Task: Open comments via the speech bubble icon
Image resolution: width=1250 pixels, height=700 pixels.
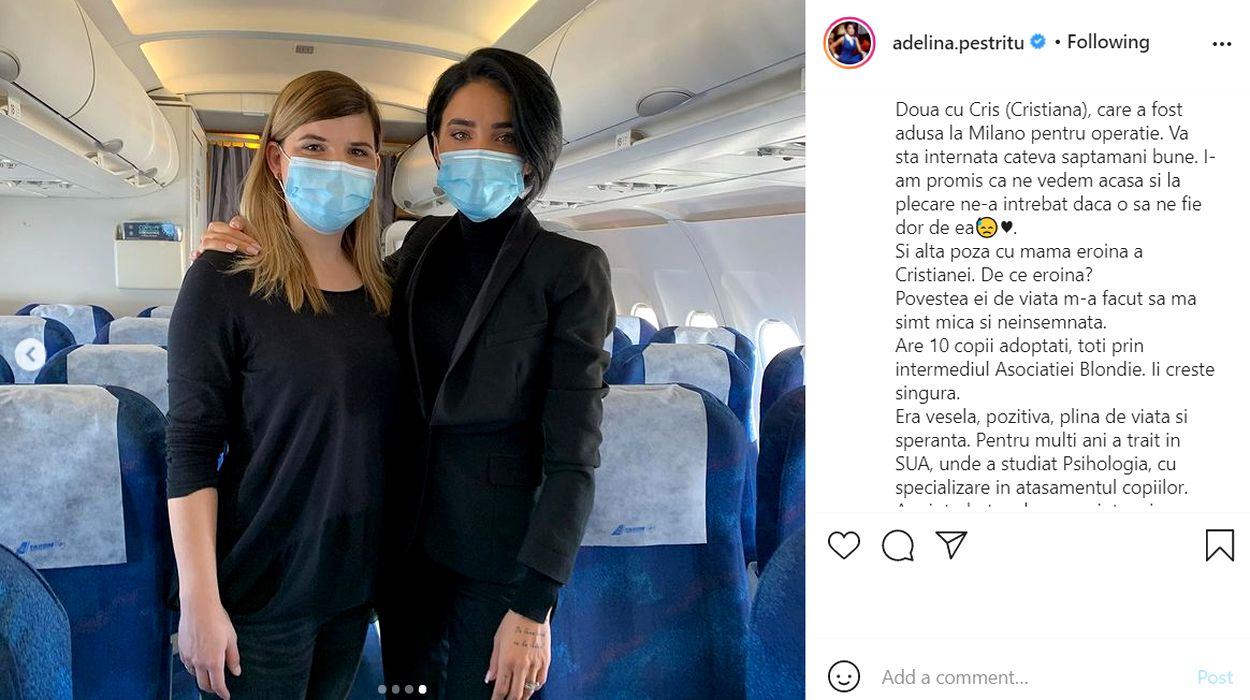Action: (x=898, y=545)
